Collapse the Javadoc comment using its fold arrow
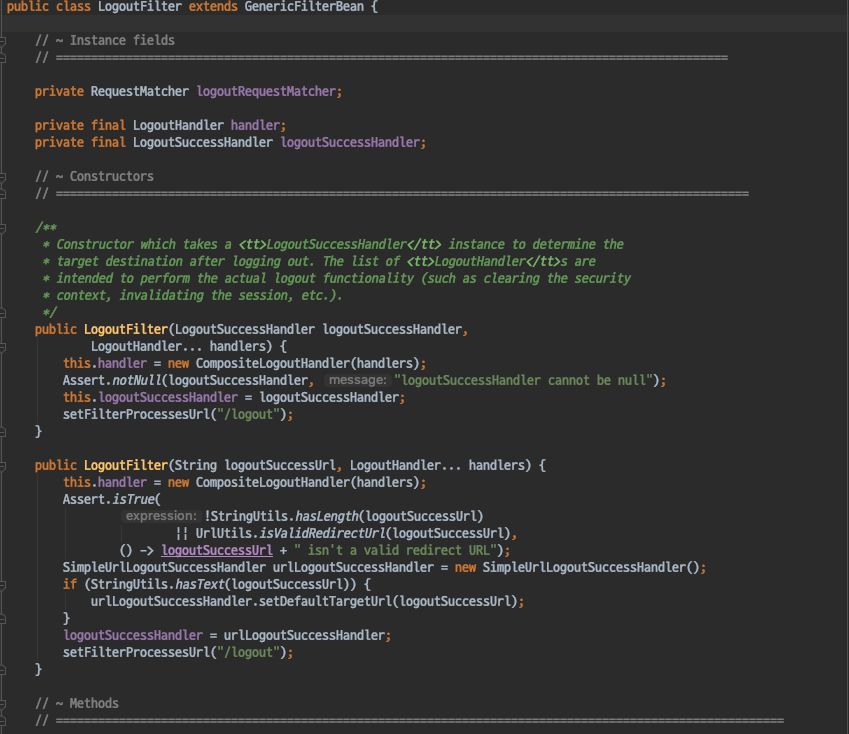 click(x=5, y=227)
